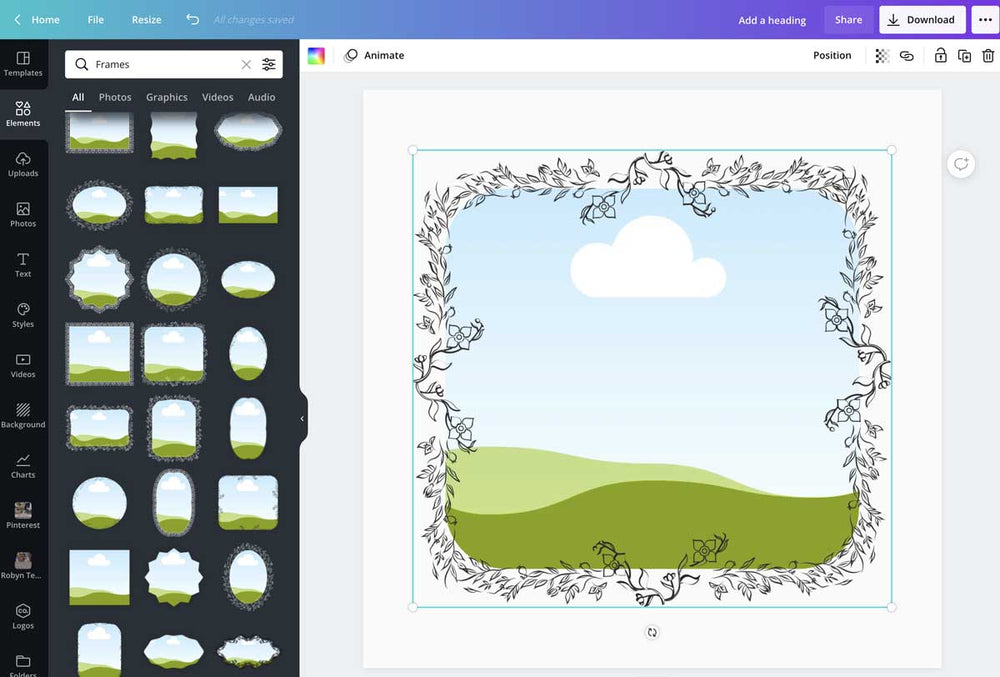Open the three-dot more options menu

click(x=984, y=20)
